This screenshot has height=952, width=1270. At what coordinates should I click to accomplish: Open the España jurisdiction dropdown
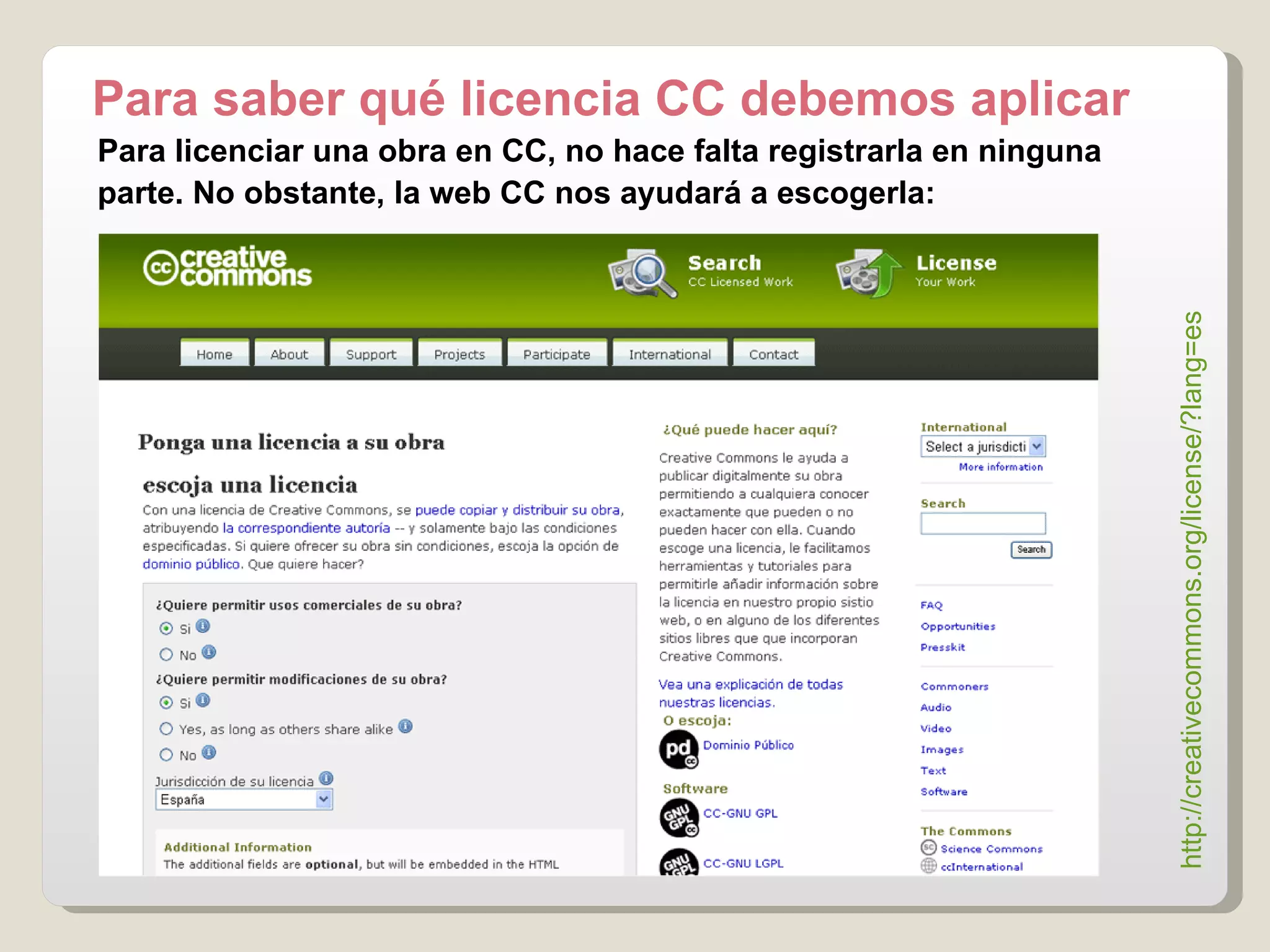tap(244, 800)
